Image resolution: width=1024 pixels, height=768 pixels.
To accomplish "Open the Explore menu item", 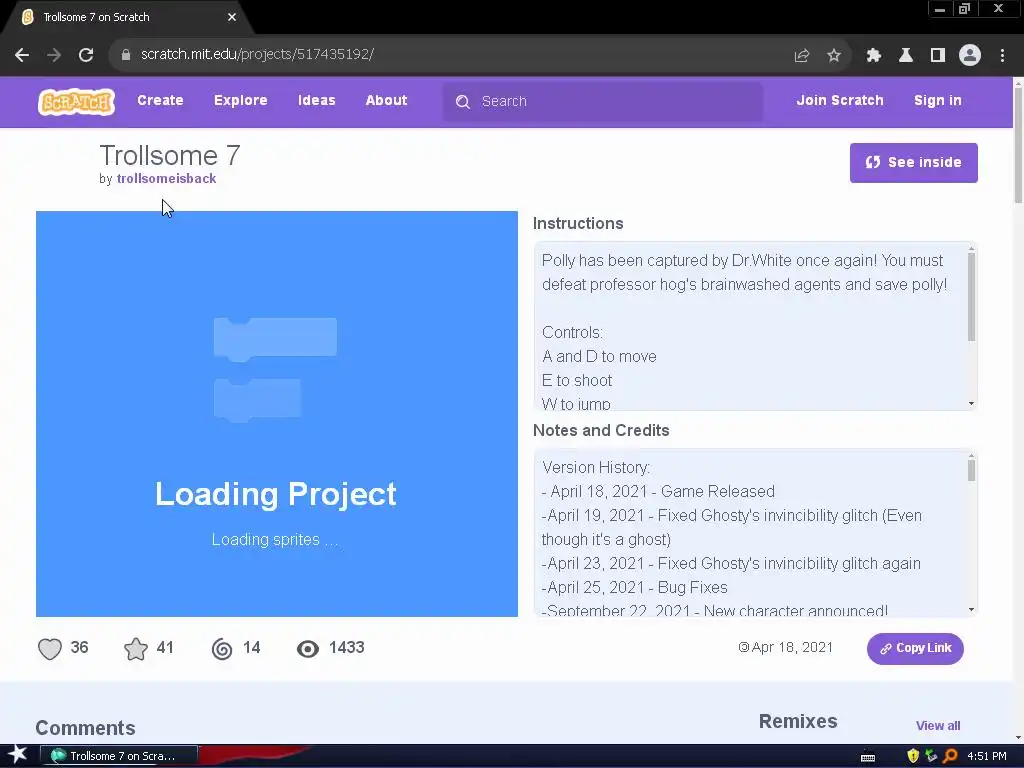I will click(x=241, y=101).
